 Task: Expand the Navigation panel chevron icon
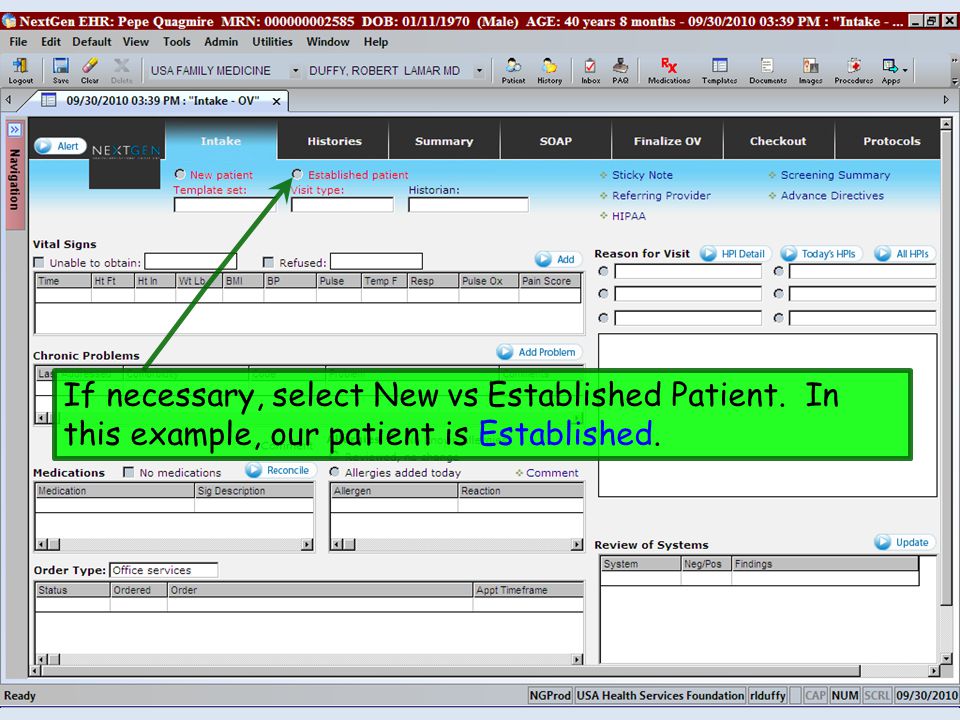15,130
